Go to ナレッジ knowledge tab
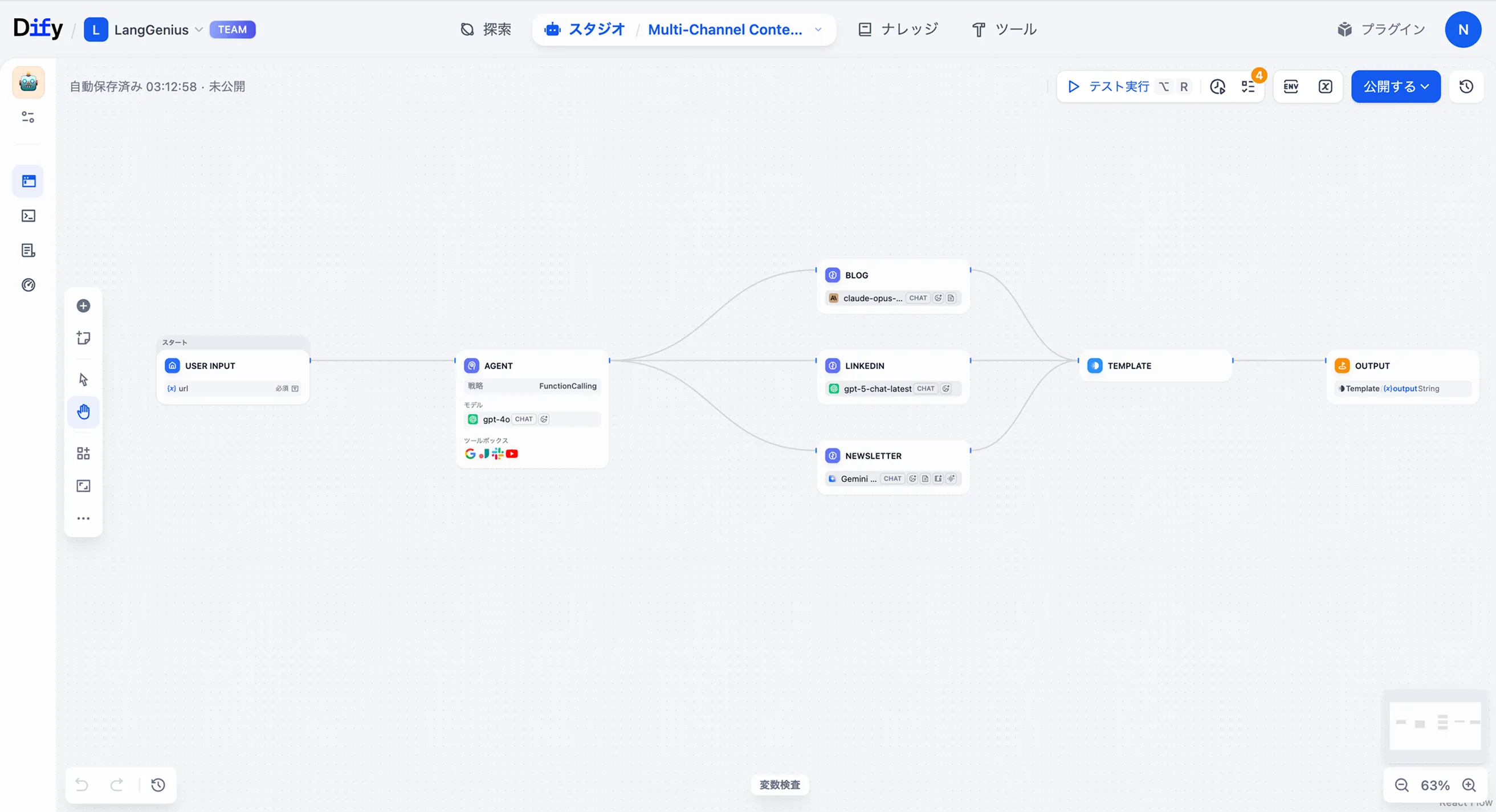 tap(898, 29)
